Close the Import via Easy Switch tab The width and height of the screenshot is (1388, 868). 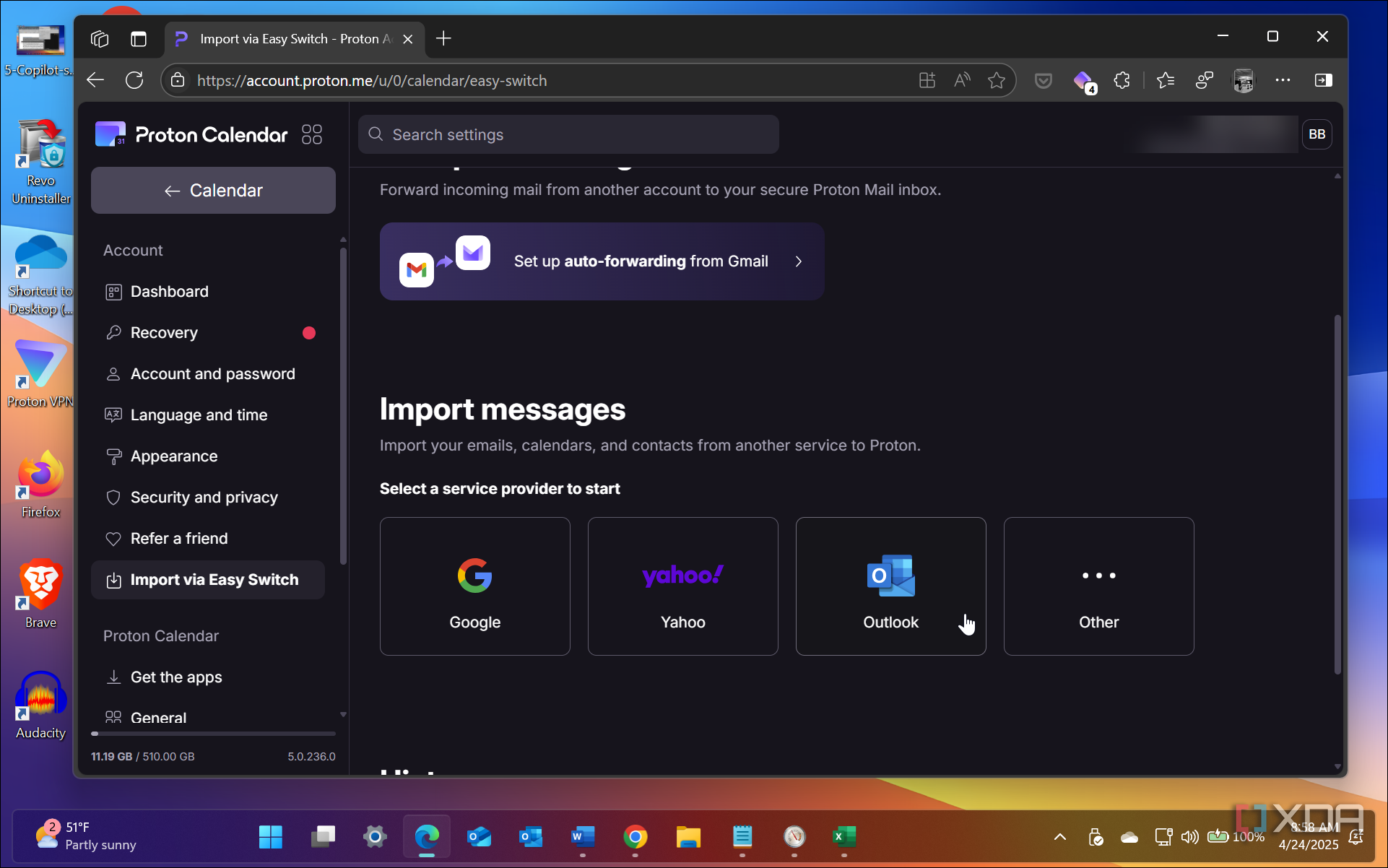(x=408, y=39)
